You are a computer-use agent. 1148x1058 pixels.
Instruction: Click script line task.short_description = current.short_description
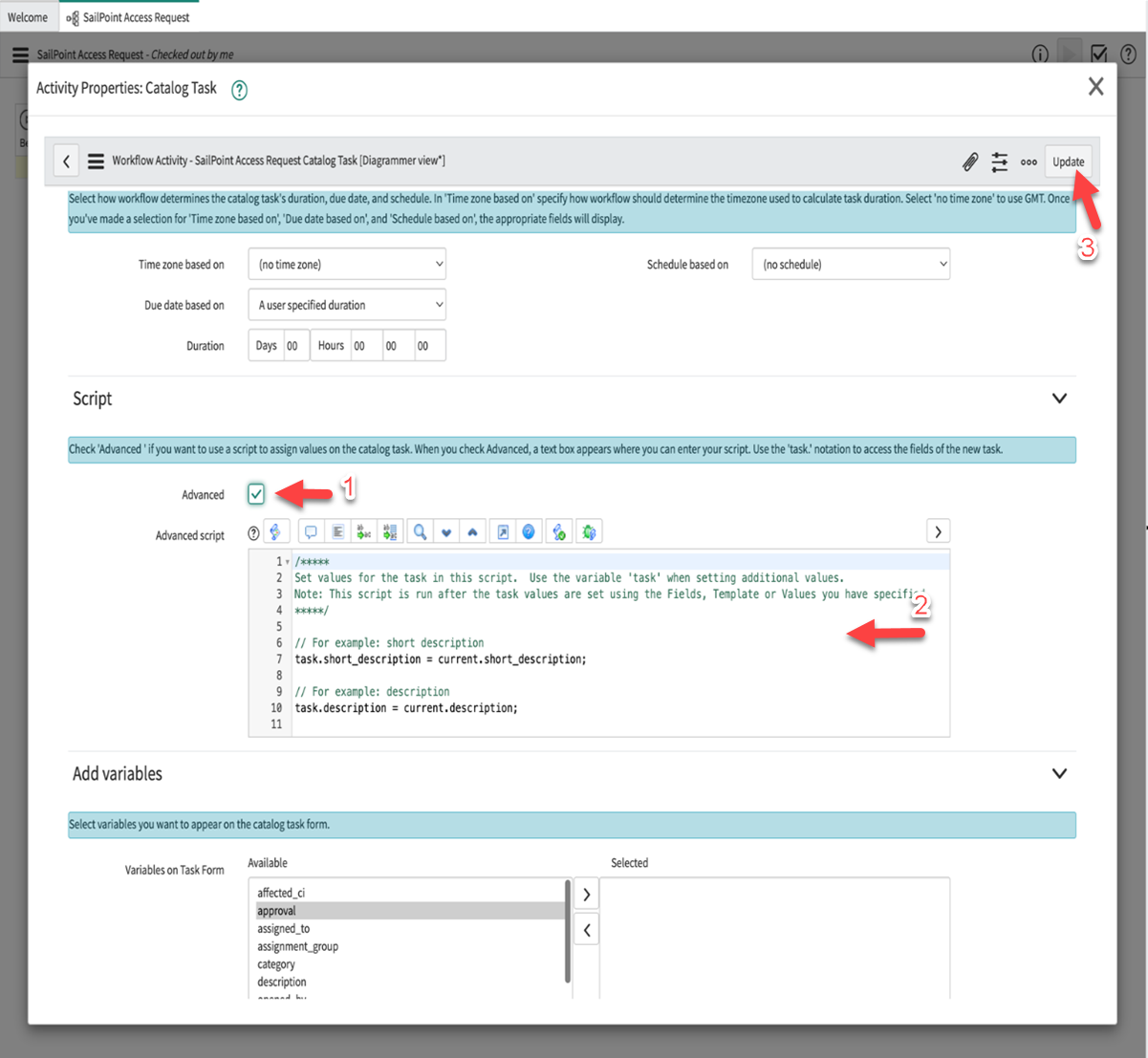441,659
